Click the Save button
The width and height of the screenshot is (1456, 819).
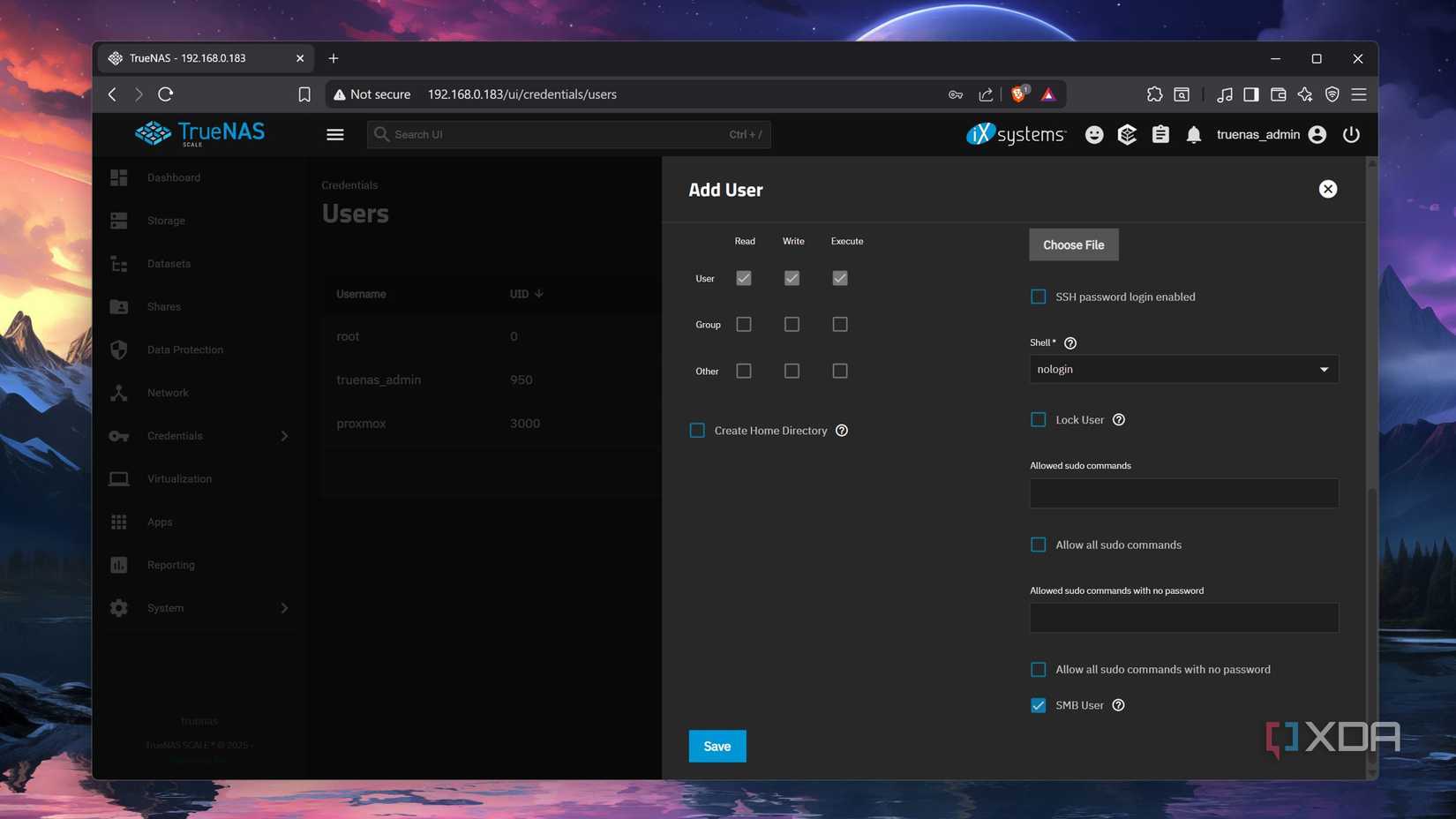717,746
